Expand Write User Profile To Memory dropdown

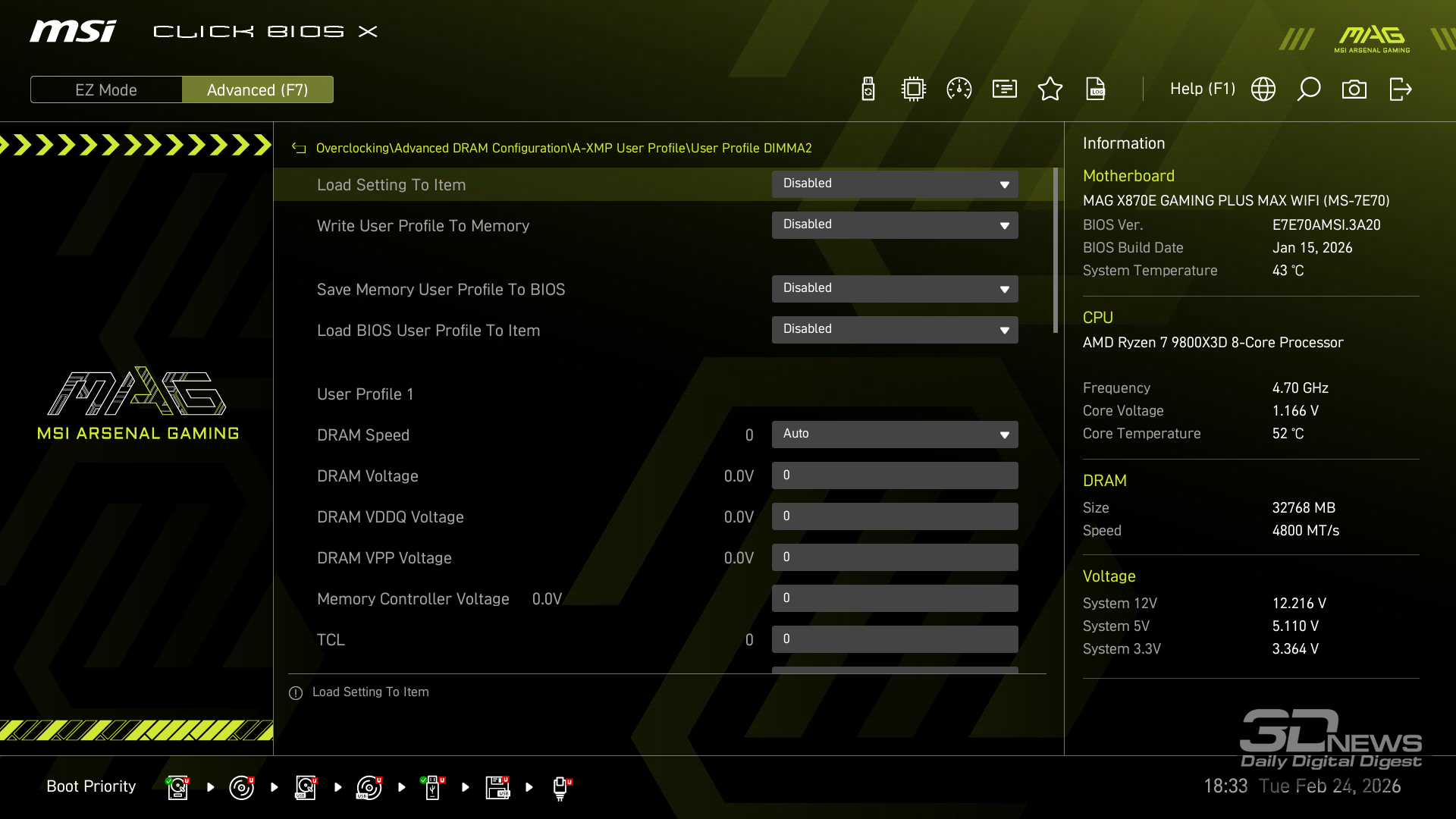(x=895, y=225)
